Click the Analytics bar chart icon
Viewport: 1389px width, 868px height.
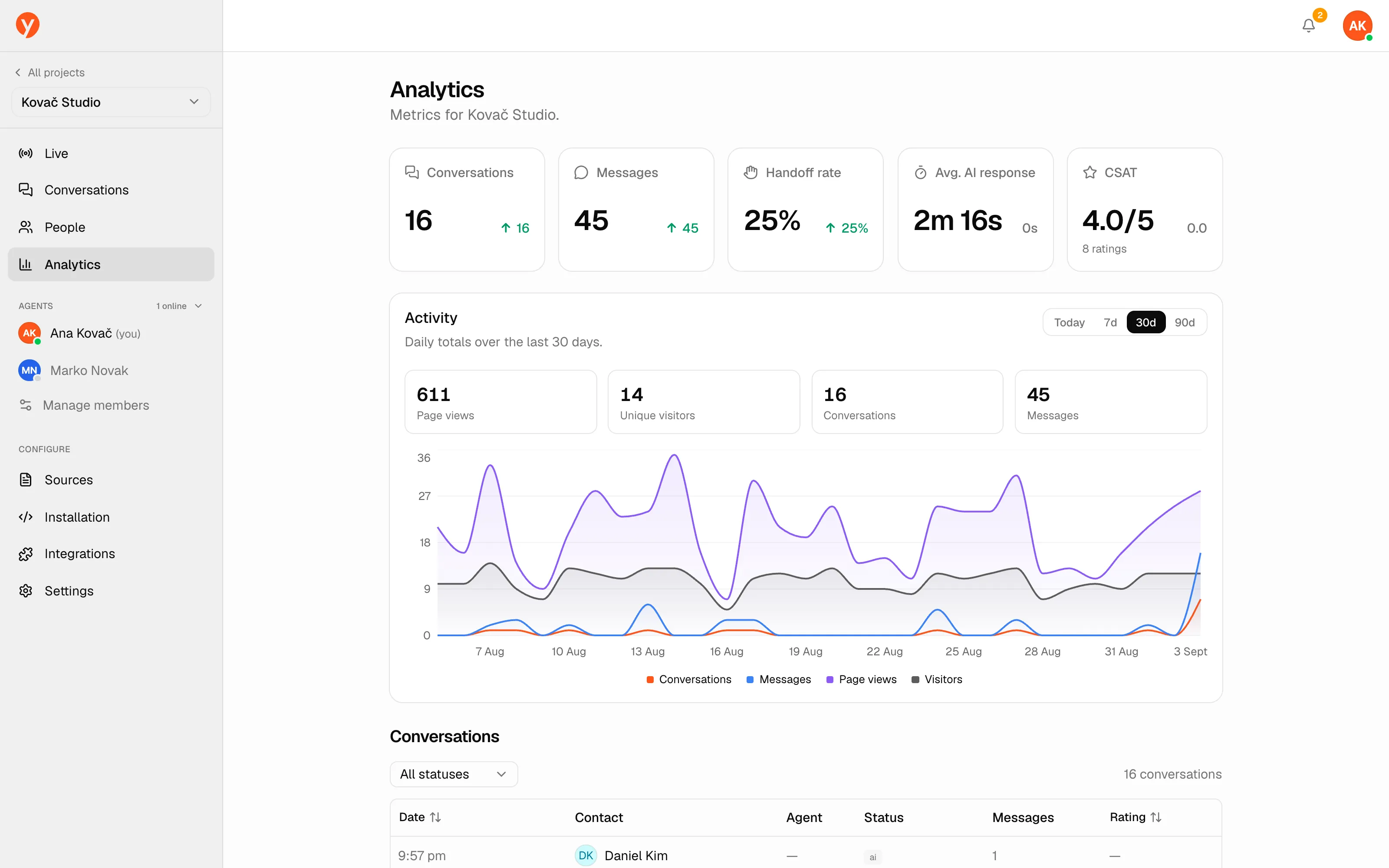coord(26,264)
